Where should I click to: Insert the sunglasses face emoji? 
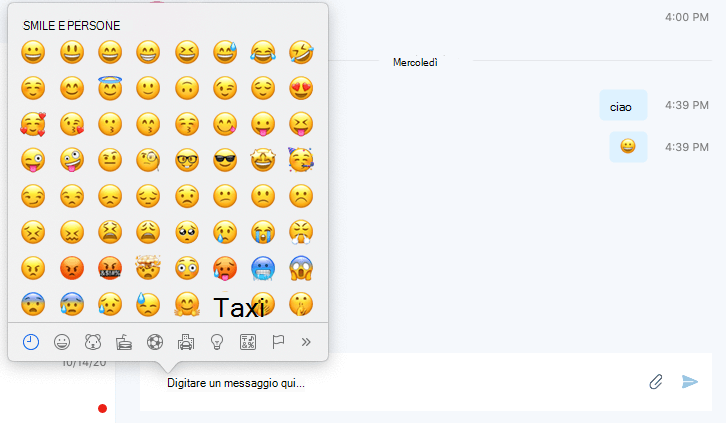[x=225, y=160]
